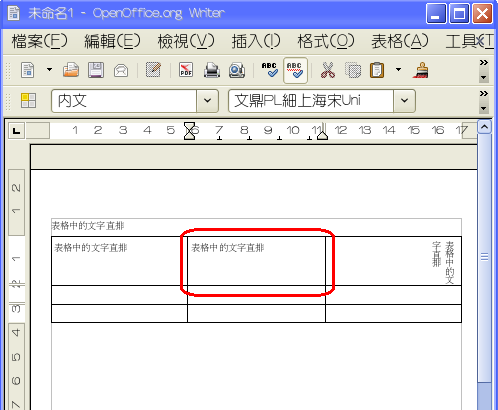Open the 檢視(V) menu
Viewport: 498px width, 410px height.
pyautogui.click(x=186, y=42)
